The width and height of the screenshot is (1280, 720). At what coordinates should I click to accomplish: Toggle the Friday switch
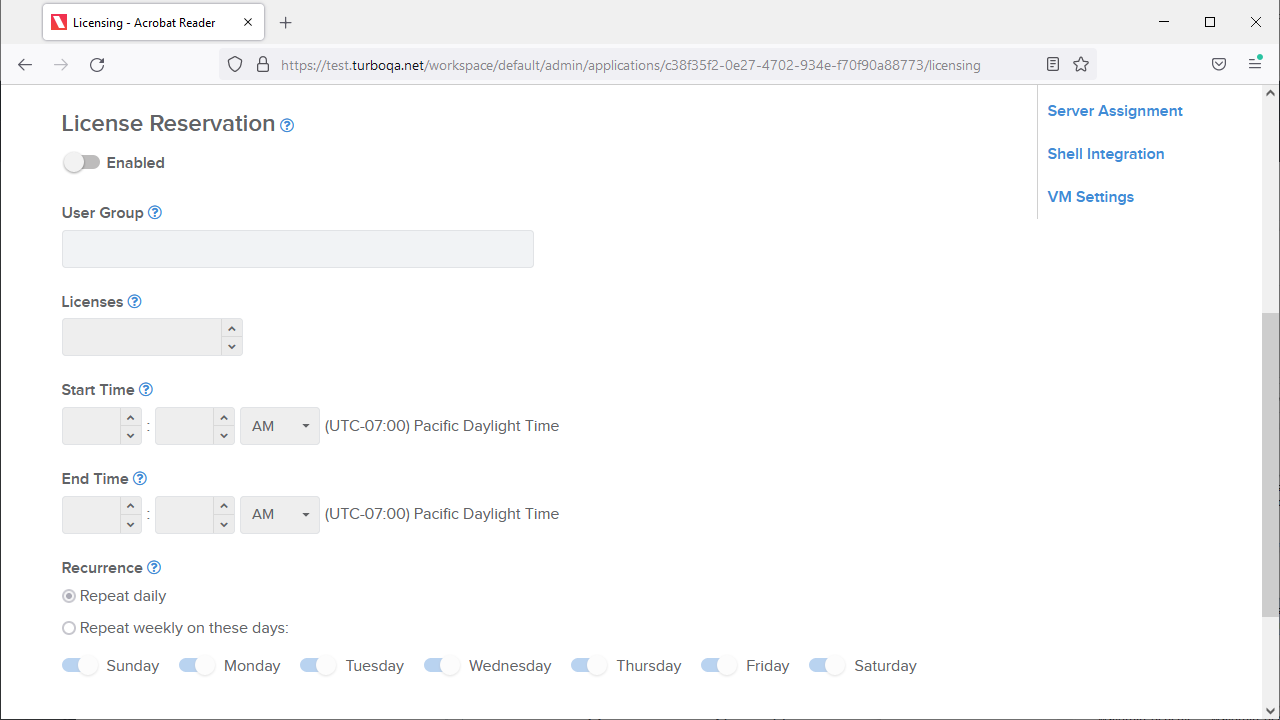[x=720, y=666]
